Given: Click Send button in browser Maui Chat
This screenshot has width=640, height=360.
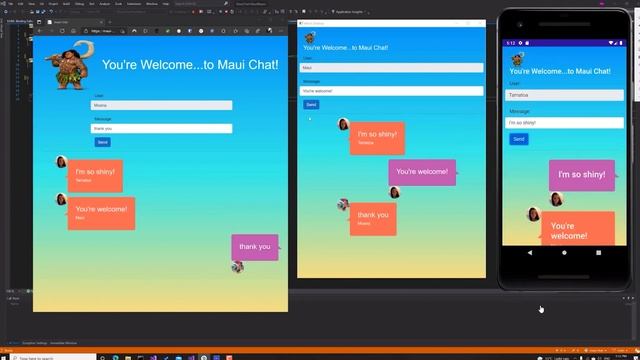Looking at the screenshot, I should pos(102,142).
